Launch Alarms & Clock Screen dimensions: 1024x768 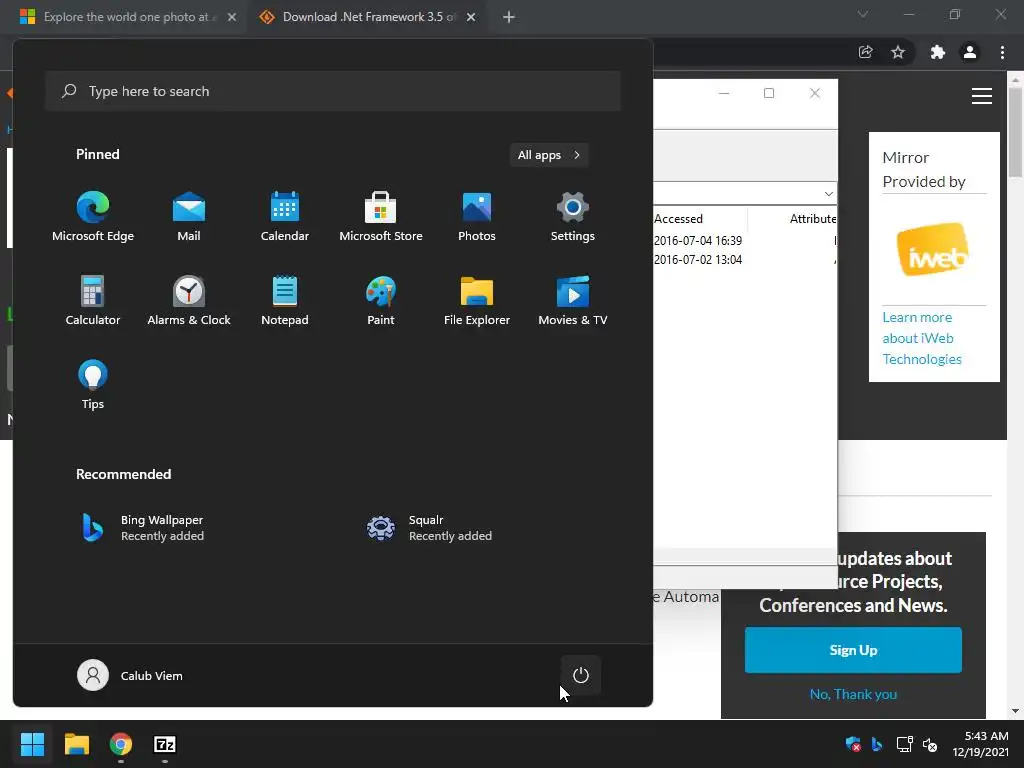coord(189,300)
